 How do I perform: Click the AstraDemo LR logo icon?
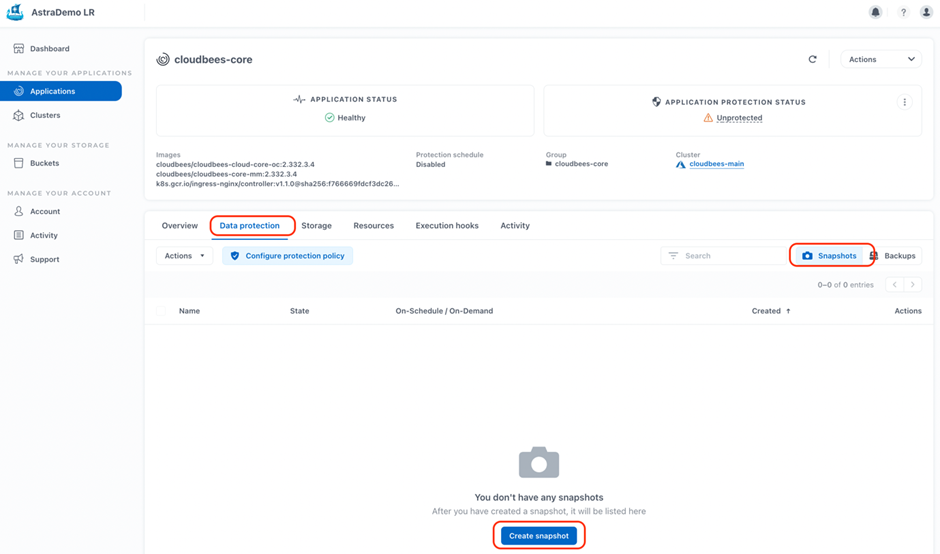(x=14, y=12)
